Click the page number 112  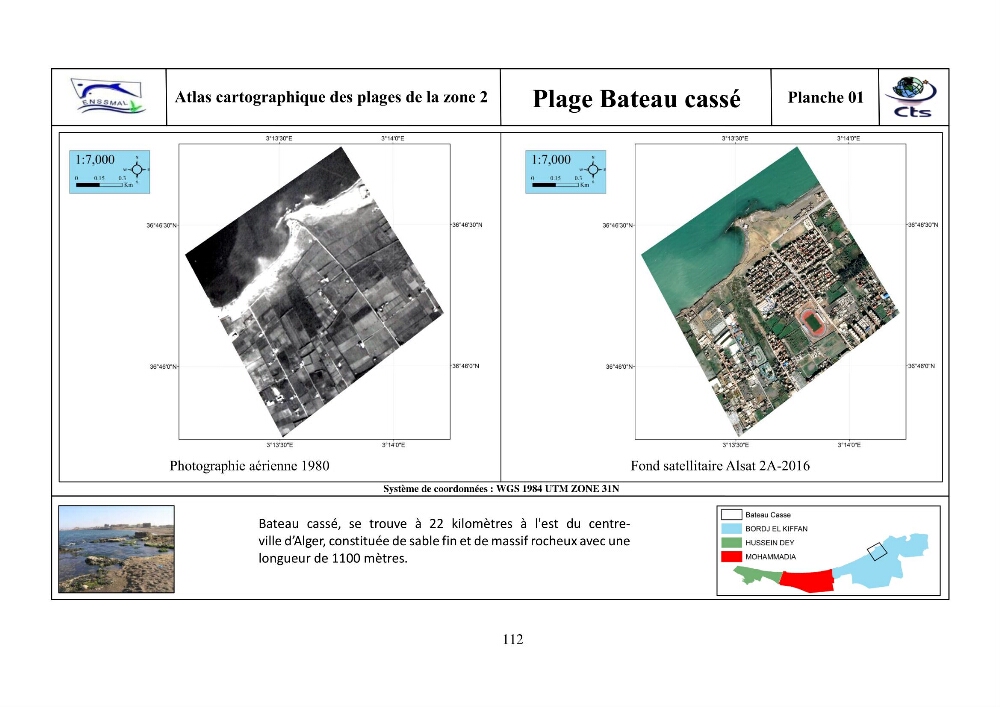click(513, 639)
